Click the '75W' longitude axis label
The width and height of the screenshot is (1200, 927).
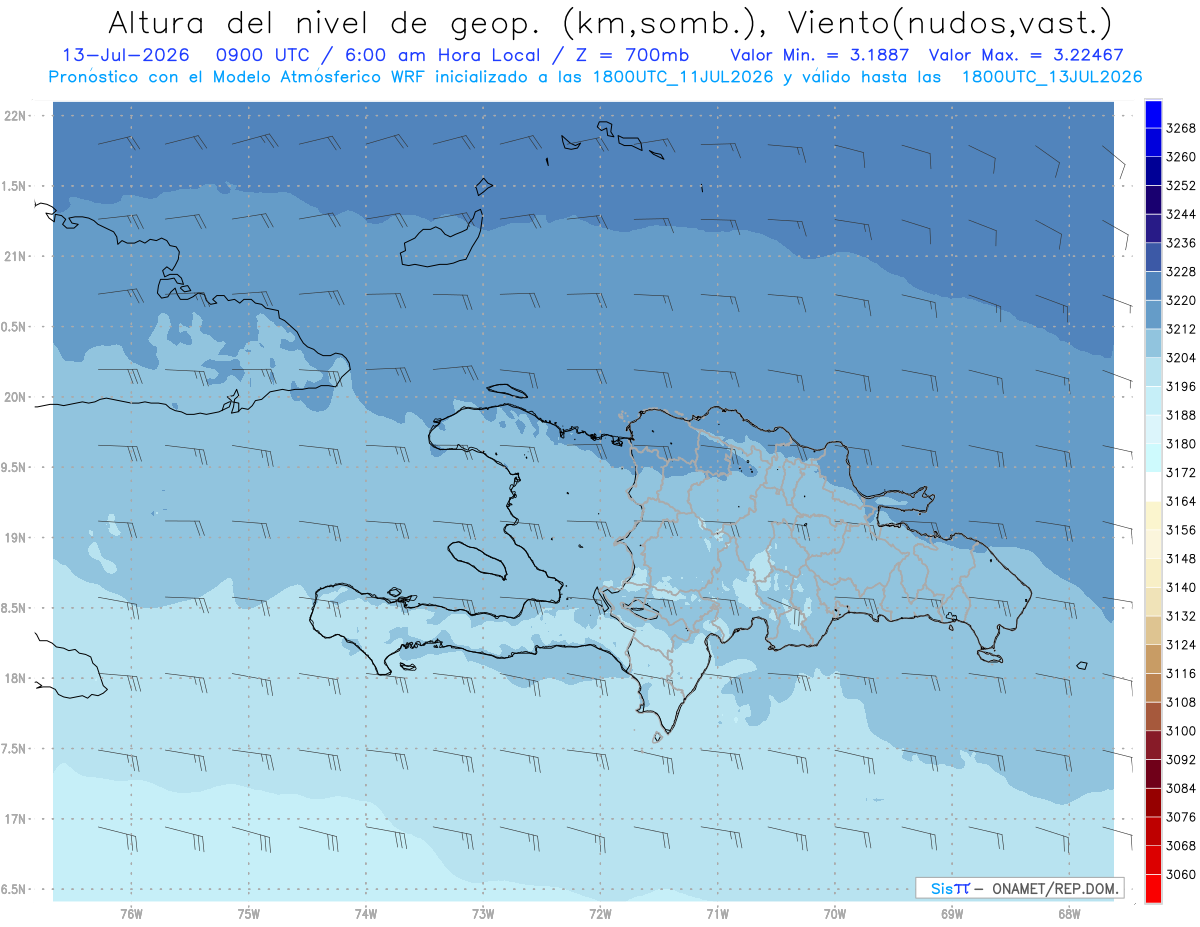point(249,914)
